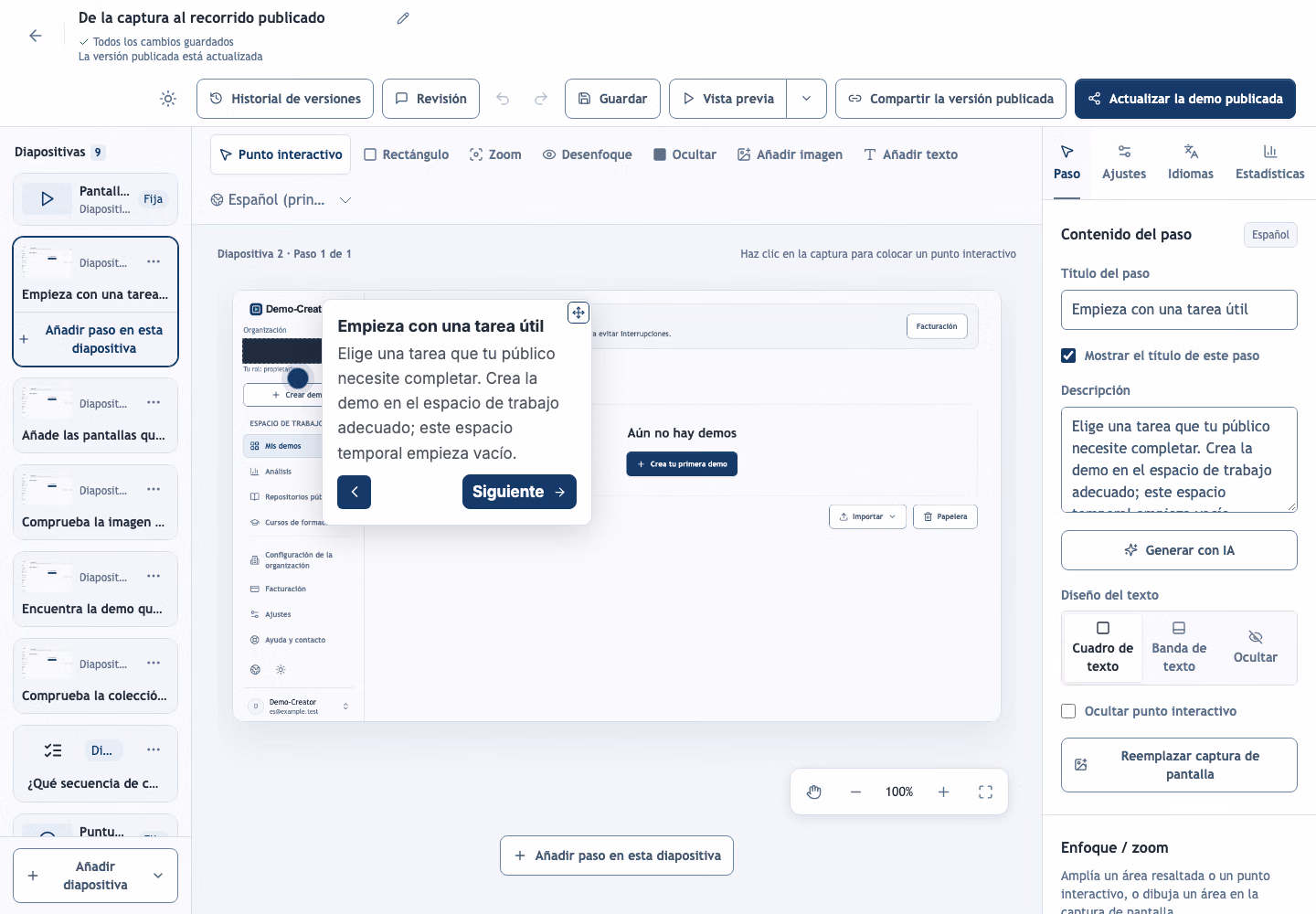
Task: Edit the demo title with pencil icon
Action: click(403, 18)
